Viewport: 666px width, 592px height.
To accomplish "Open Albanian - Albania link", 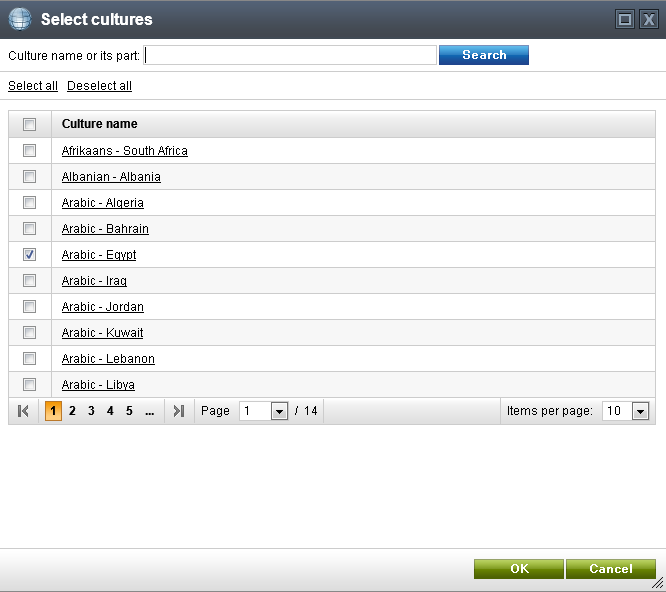I will [x=111, y=177].
